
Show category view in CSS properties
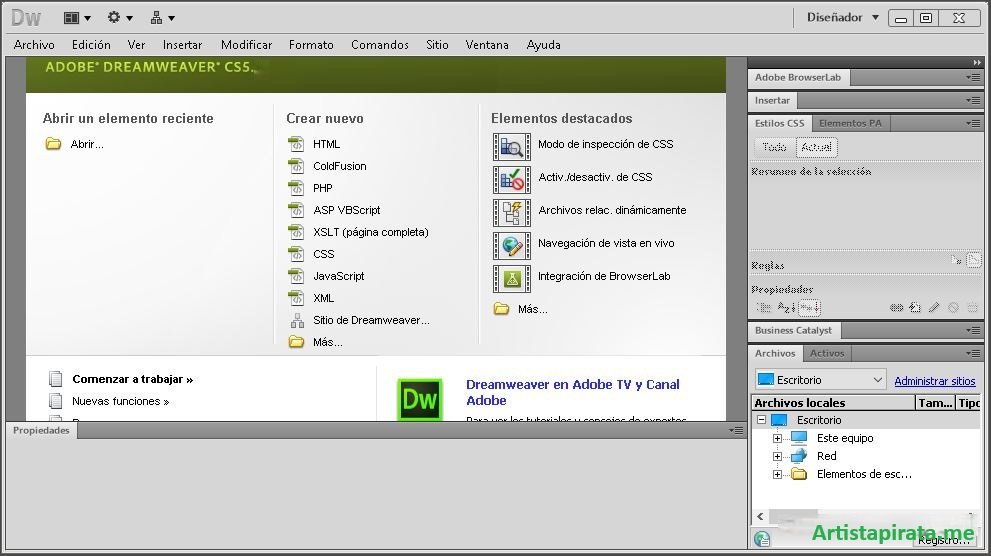coord(764,308)
